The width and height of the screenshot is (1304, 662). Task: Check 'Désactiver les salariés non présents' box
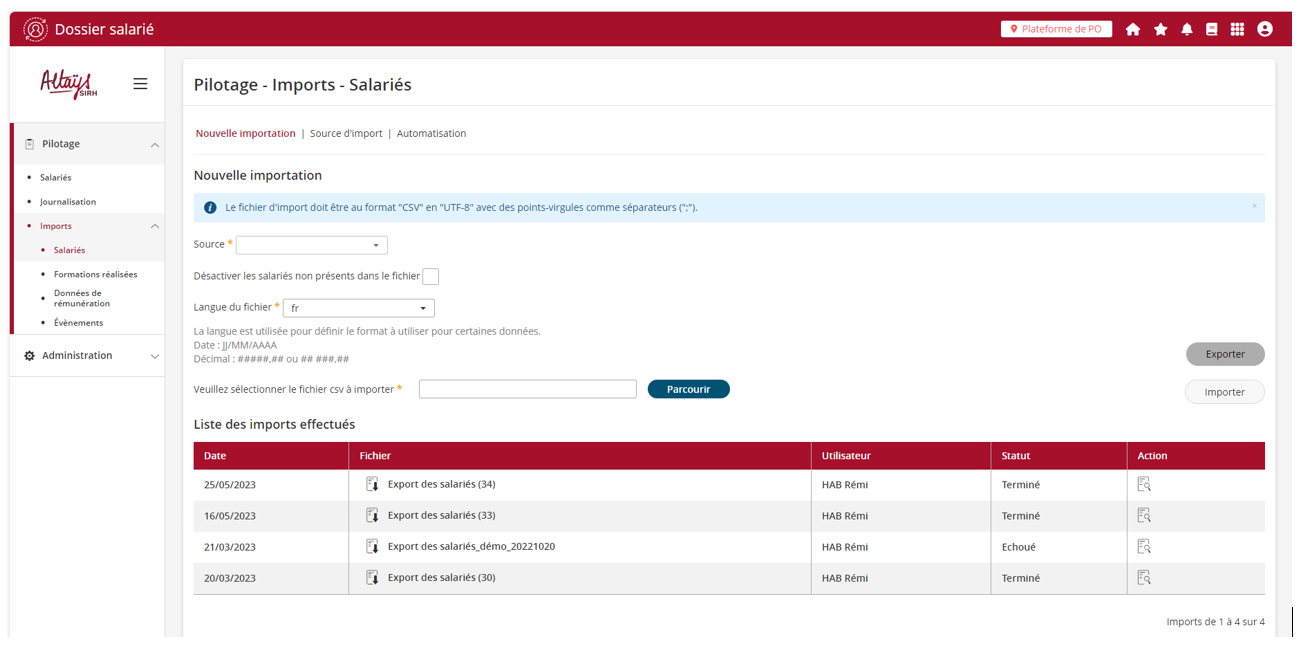tap(430, 277)
